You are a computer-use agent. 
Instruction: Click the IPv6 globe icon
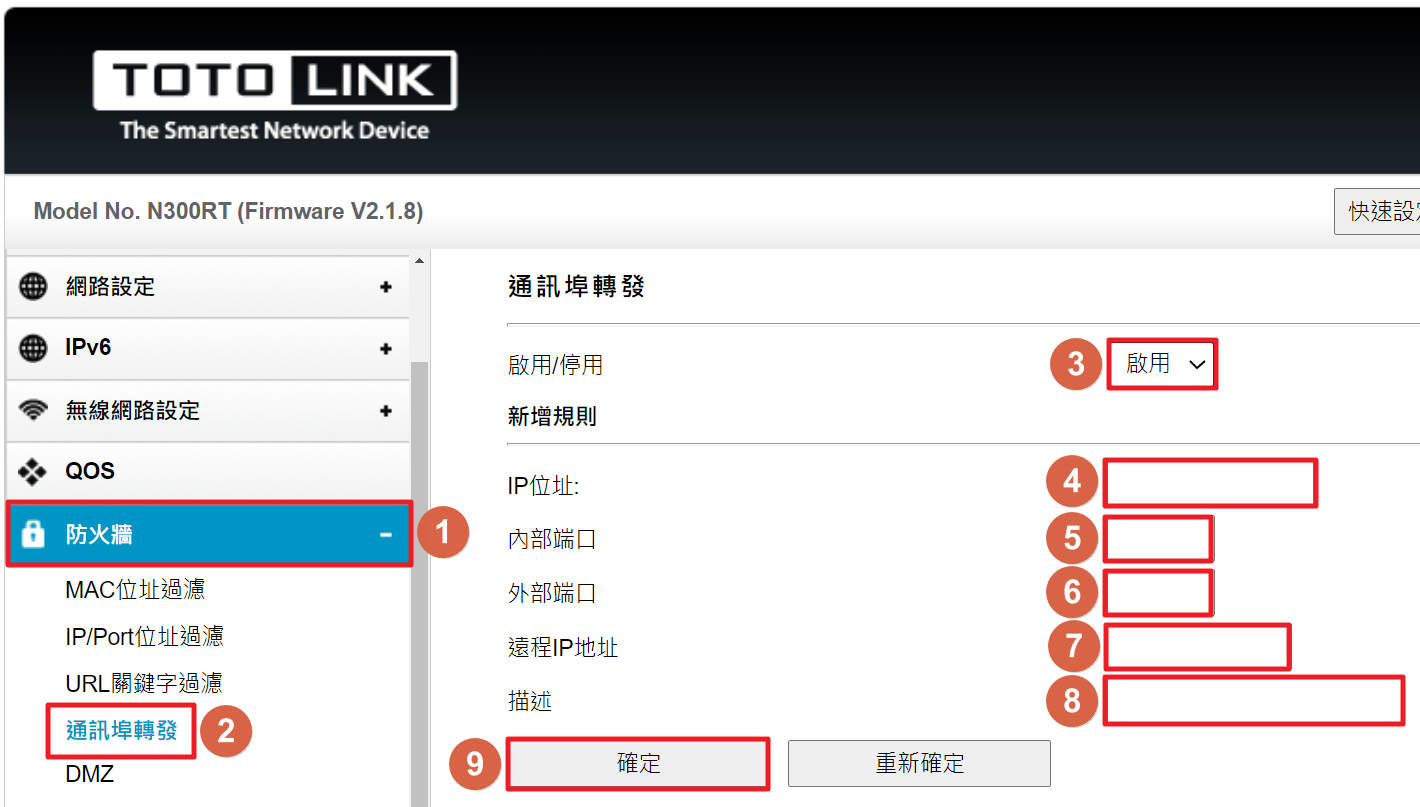click(33, 348)
